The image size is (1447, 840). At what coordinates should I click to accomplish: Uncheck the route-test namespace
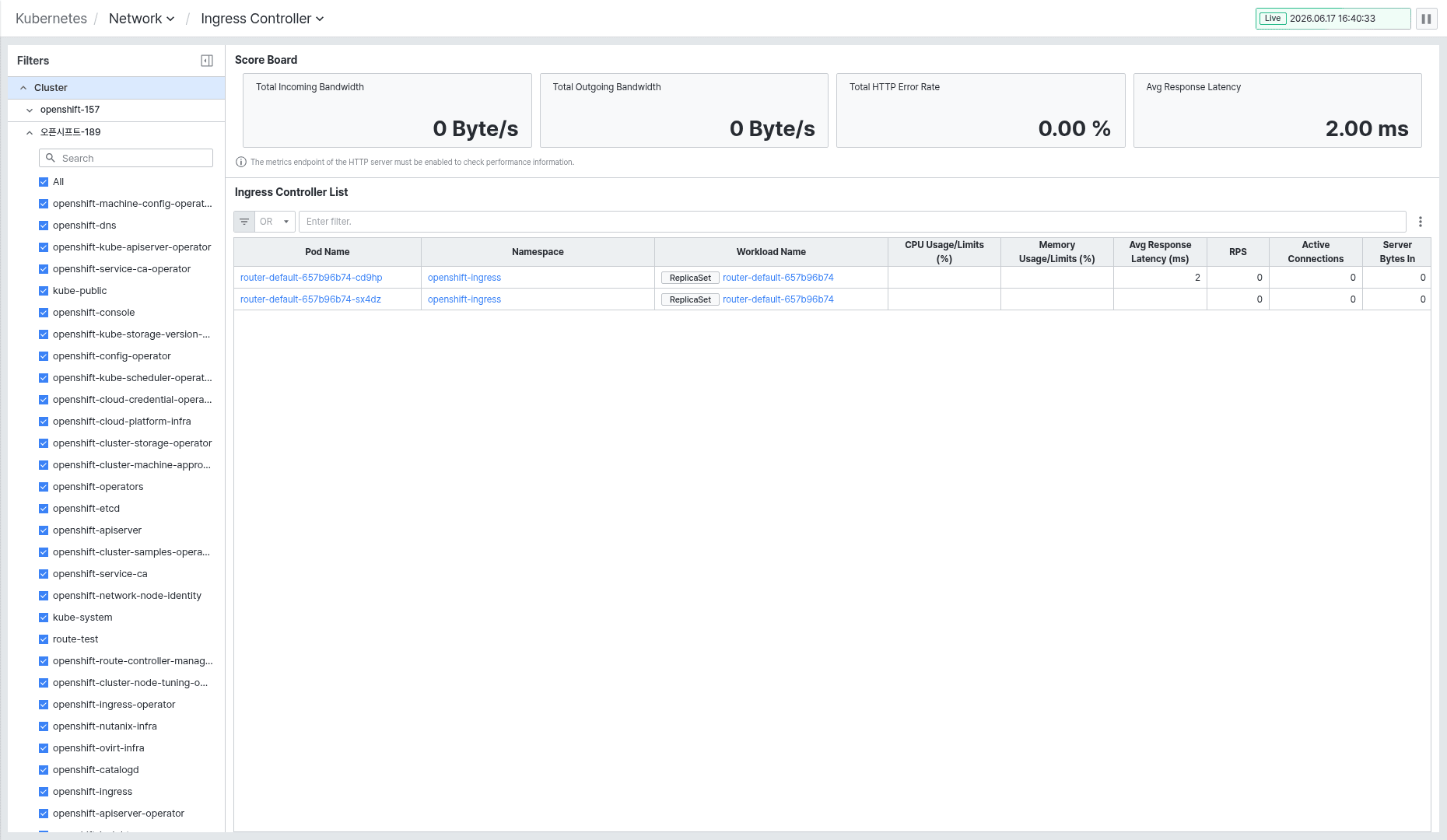tap(44, 639)
